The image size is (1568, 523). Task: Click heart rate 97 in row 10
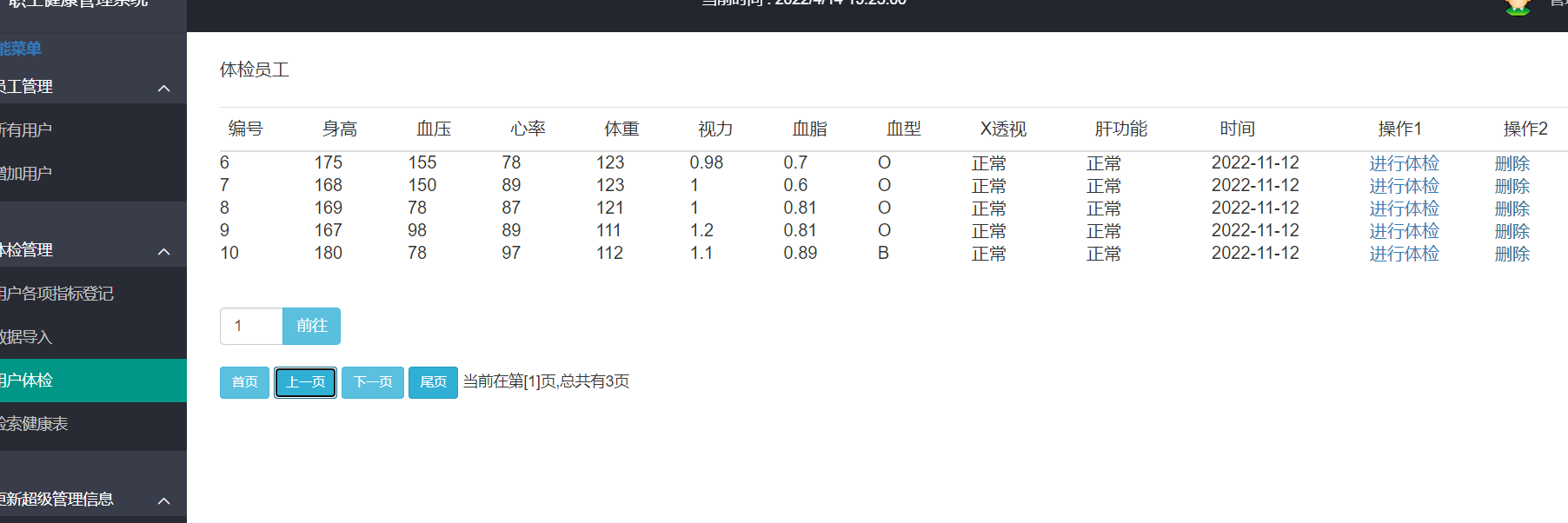(x=511, y=253)
